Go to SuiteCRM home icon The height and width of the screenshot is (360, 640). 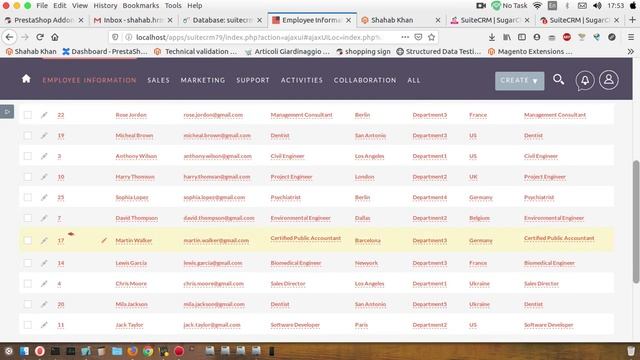click(26, 79)
